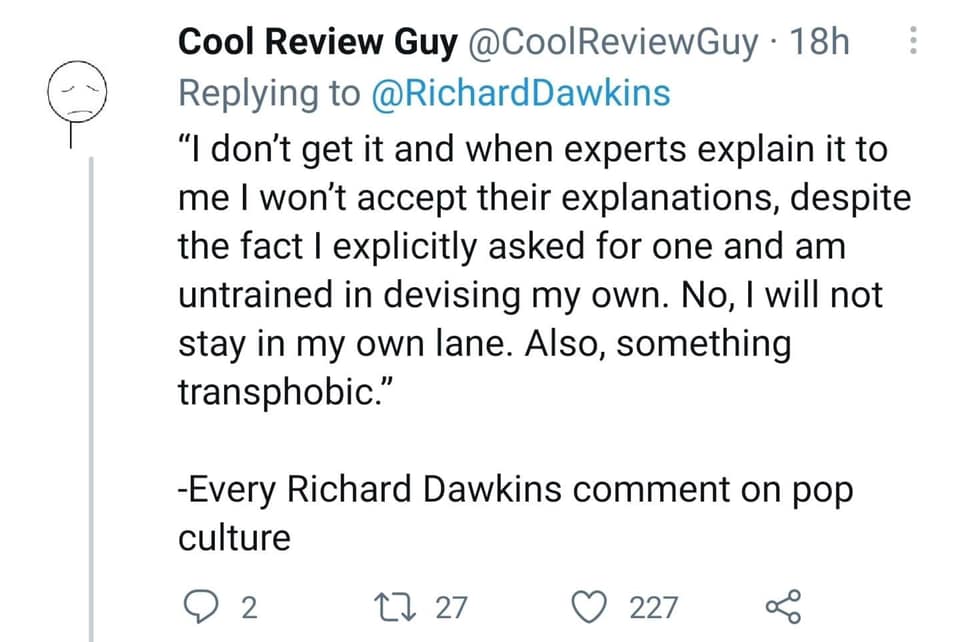Visit the @CoolReviewGuy handle
The width and height of the screenshot is (960, 642).
613,42
